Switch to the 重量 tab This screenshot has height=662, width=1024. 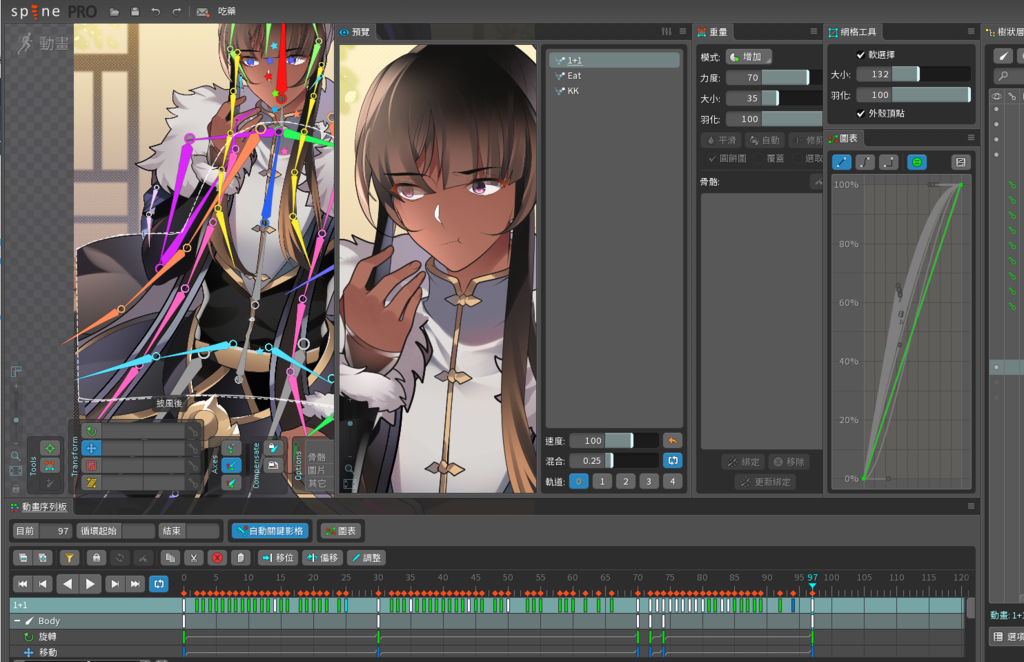[x=712, y=31]
